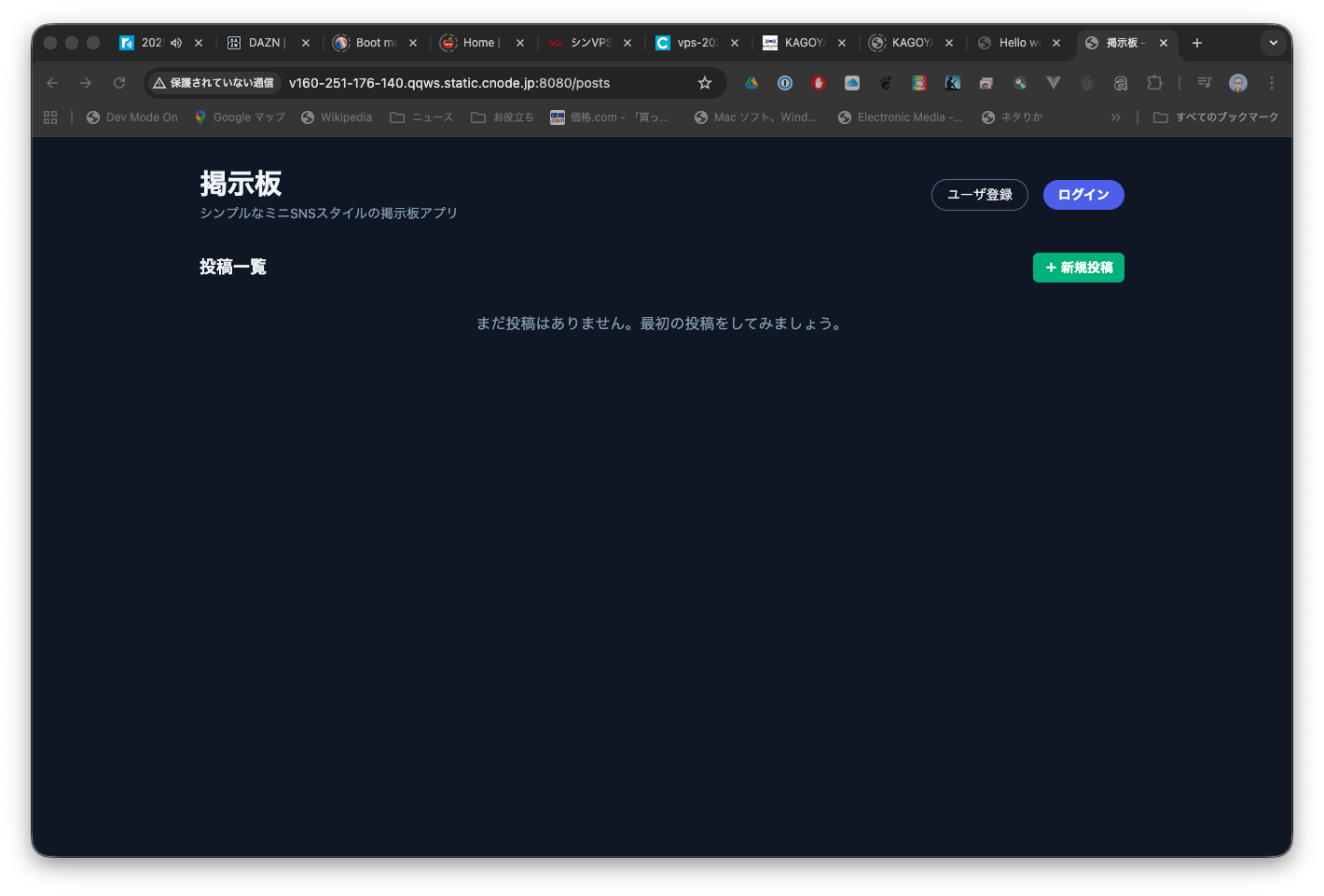Screen dimensions: 1324x896
Task: Switch to the シンVPS tab
Action: (587, 43)
